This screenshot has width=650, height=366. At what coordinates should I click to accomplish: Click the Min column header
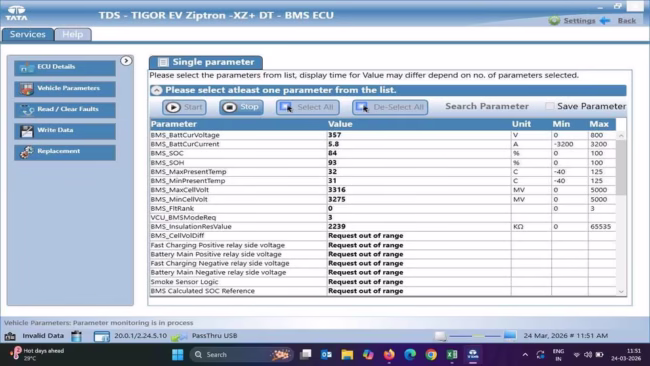click(x=570, y=124)
